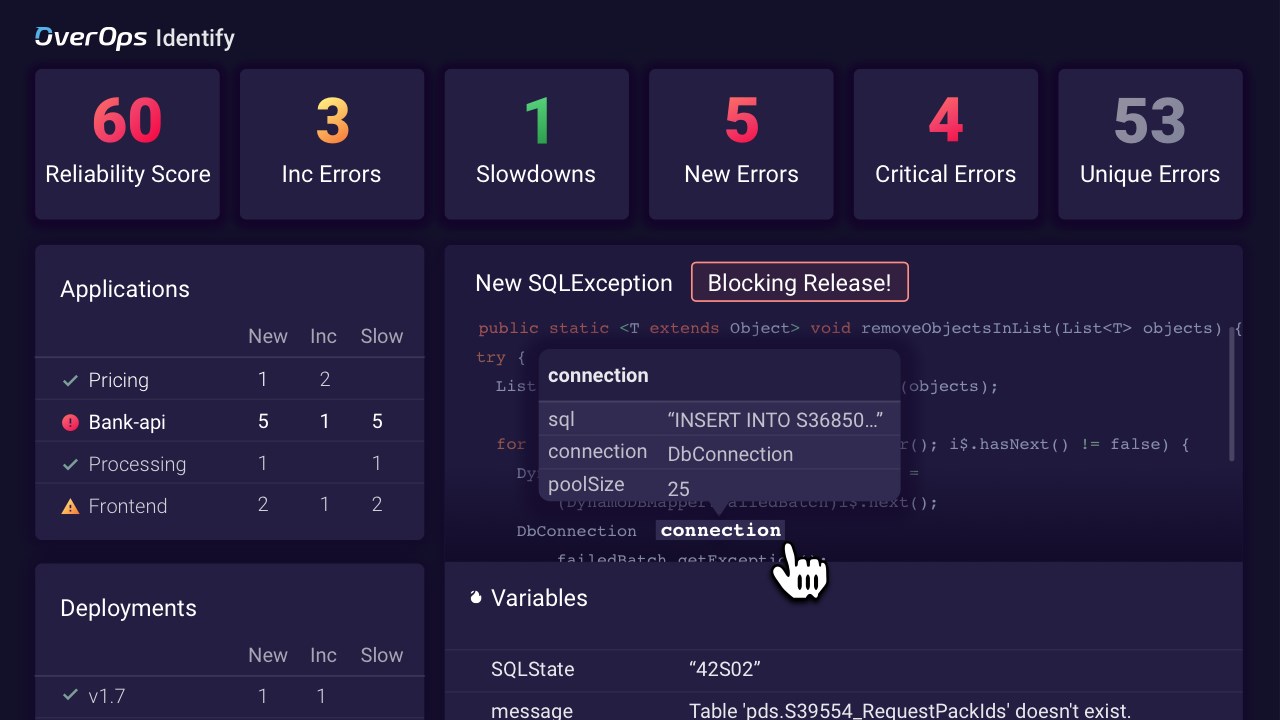Click the connection tooltip title
This screenshot has height=720, width=1280.
(598, 376)
